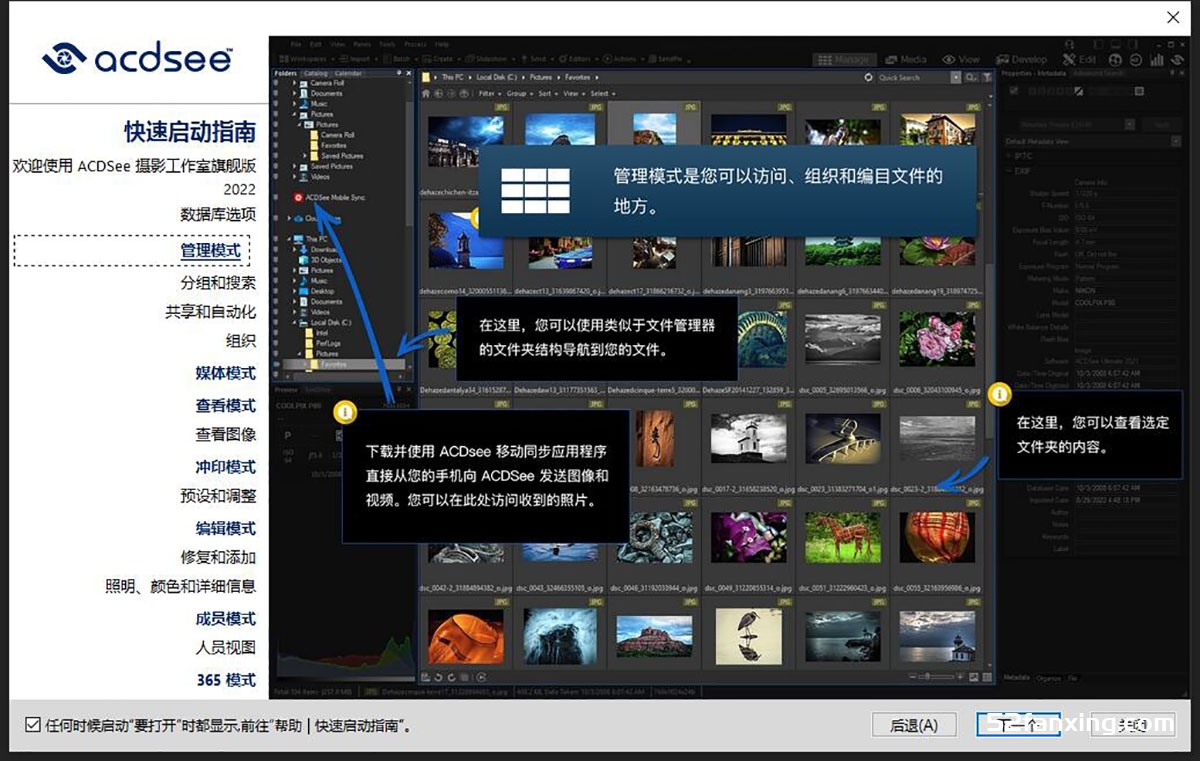This screenshot has height=761, width=1200.
Task: Jump to the 成员模式 section
Action: tap(226, 618)
